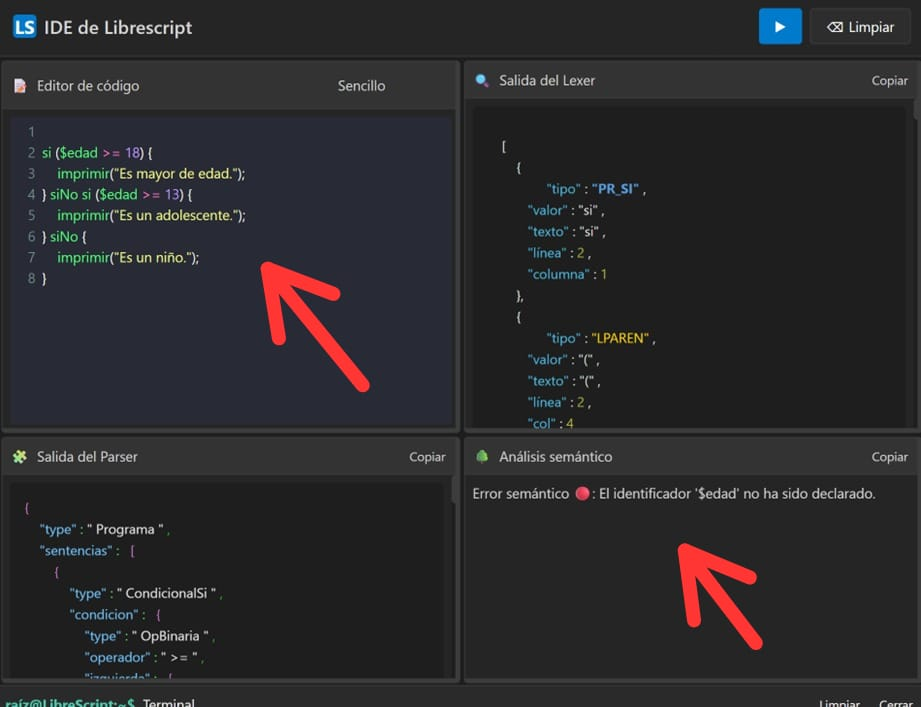
Task: Close the terminal with Cerrar
Action: click(x=896, y=703)
